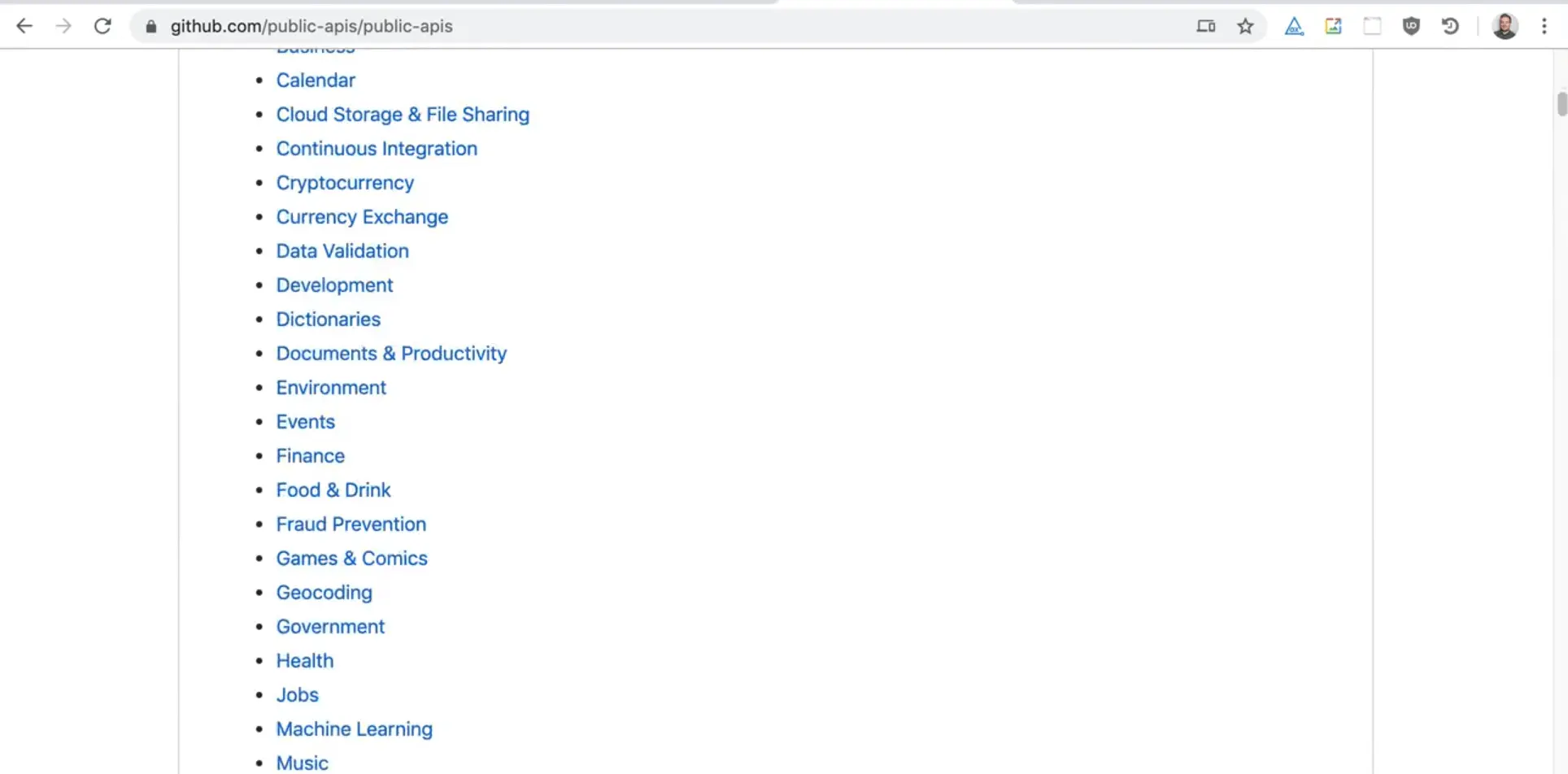Image resolution: width=1568 pixels, height=774 pixels.
Task: Open the Documents & Productivity link
Action: pos(391,354)
